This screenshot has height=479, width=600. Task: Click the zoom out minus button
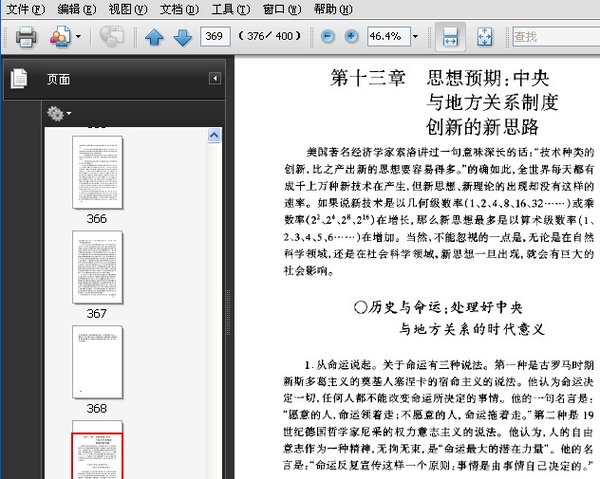(329, 37)
